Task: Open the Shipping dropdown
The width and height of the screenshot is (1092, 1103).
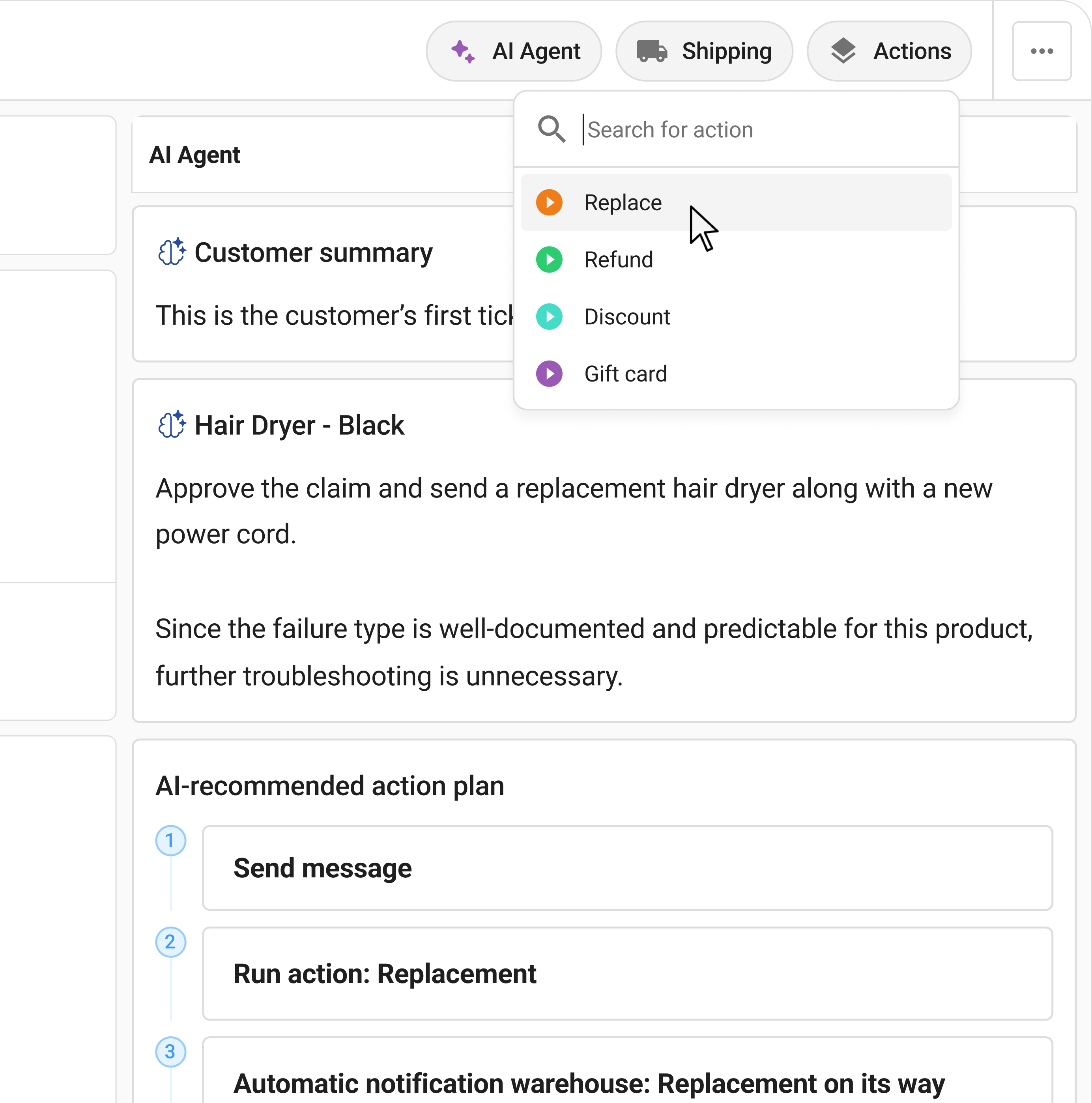Action: click(x=704, y=51)
